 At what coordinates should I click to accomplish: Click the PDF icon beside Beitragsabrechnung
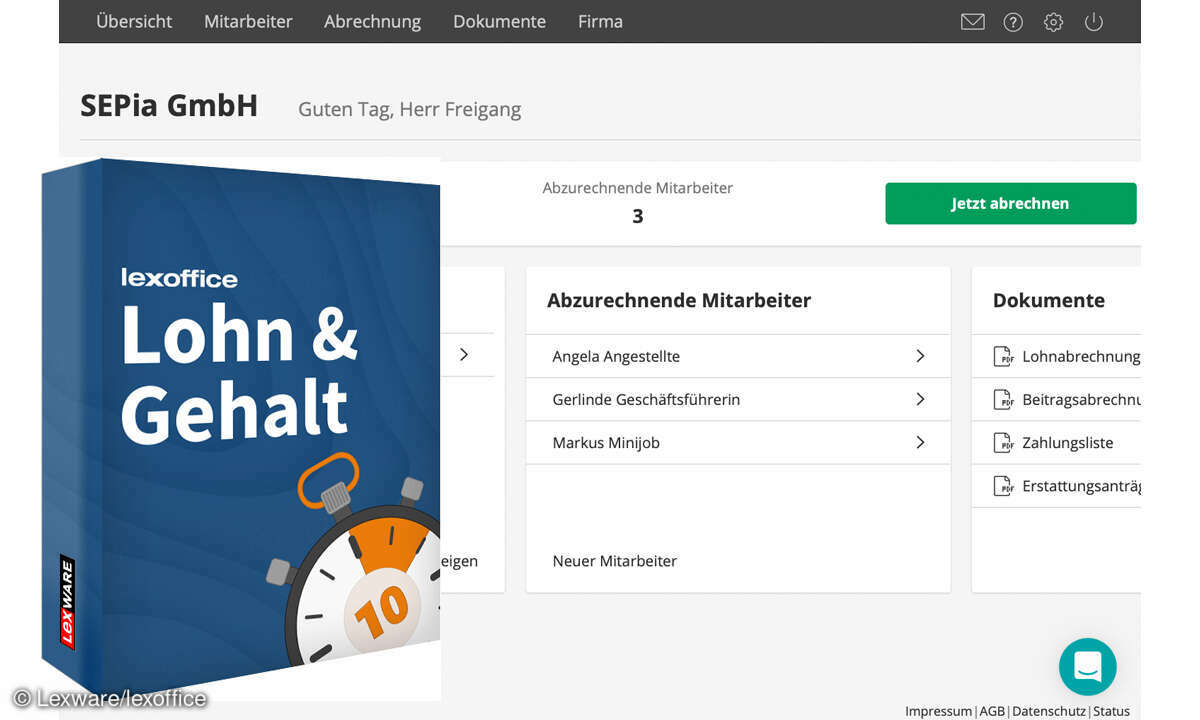tap(1003, 399)
